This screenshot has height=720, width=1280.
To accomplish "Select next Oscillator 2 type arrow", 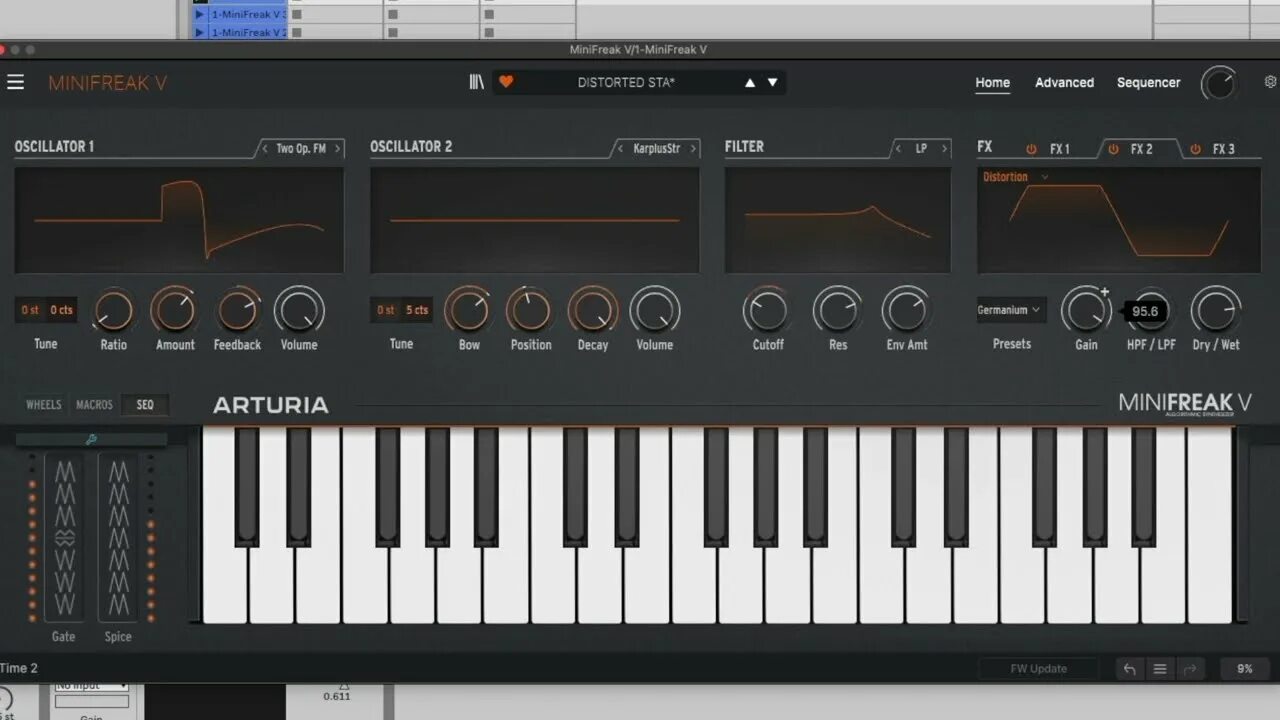I will point(692,148).
